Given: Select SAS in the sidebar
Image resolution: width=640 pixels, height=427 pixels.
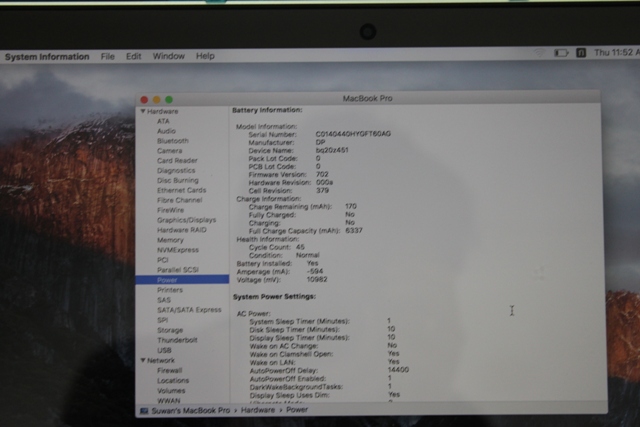Looking at the screenshot, I should point(164,300).
